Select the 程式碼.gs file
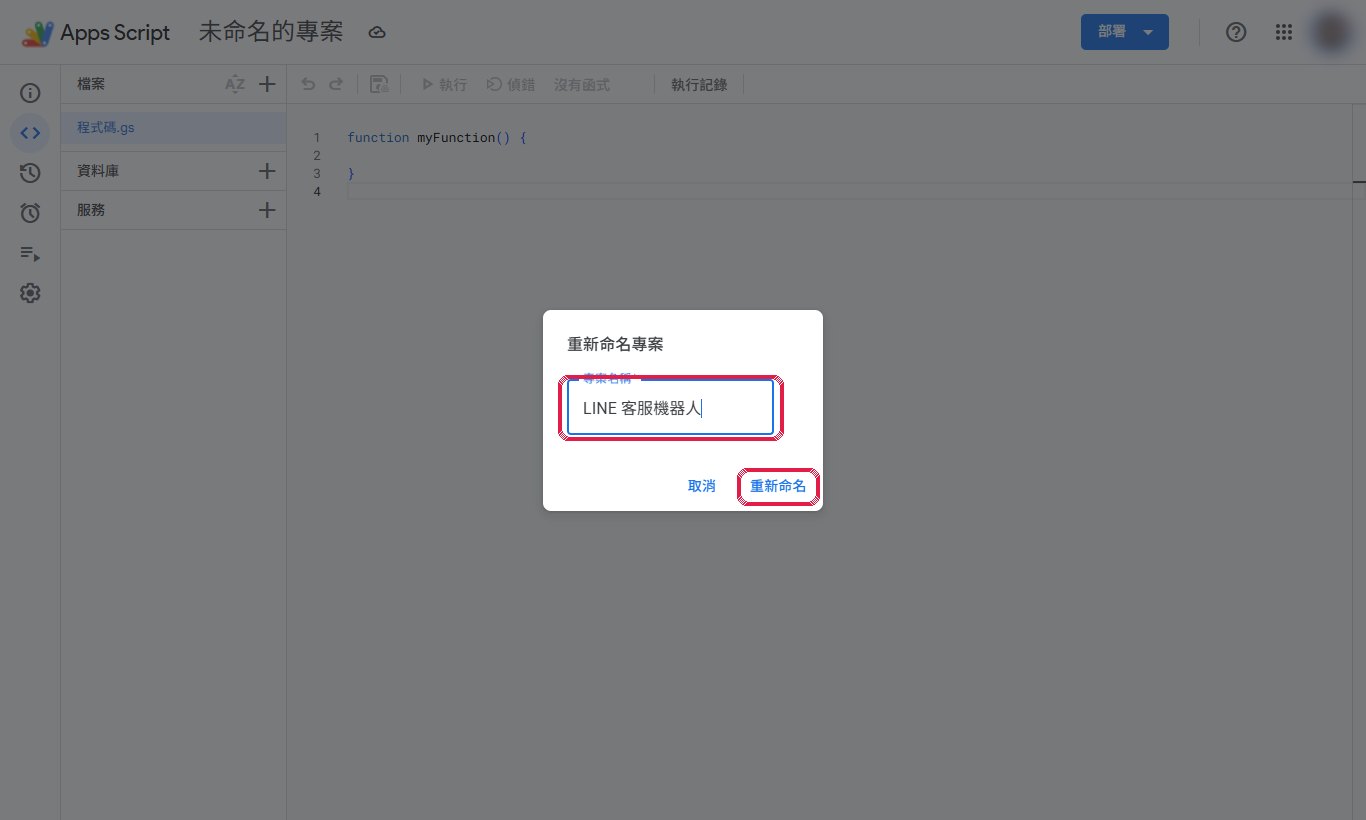 [x=173, y=128]
